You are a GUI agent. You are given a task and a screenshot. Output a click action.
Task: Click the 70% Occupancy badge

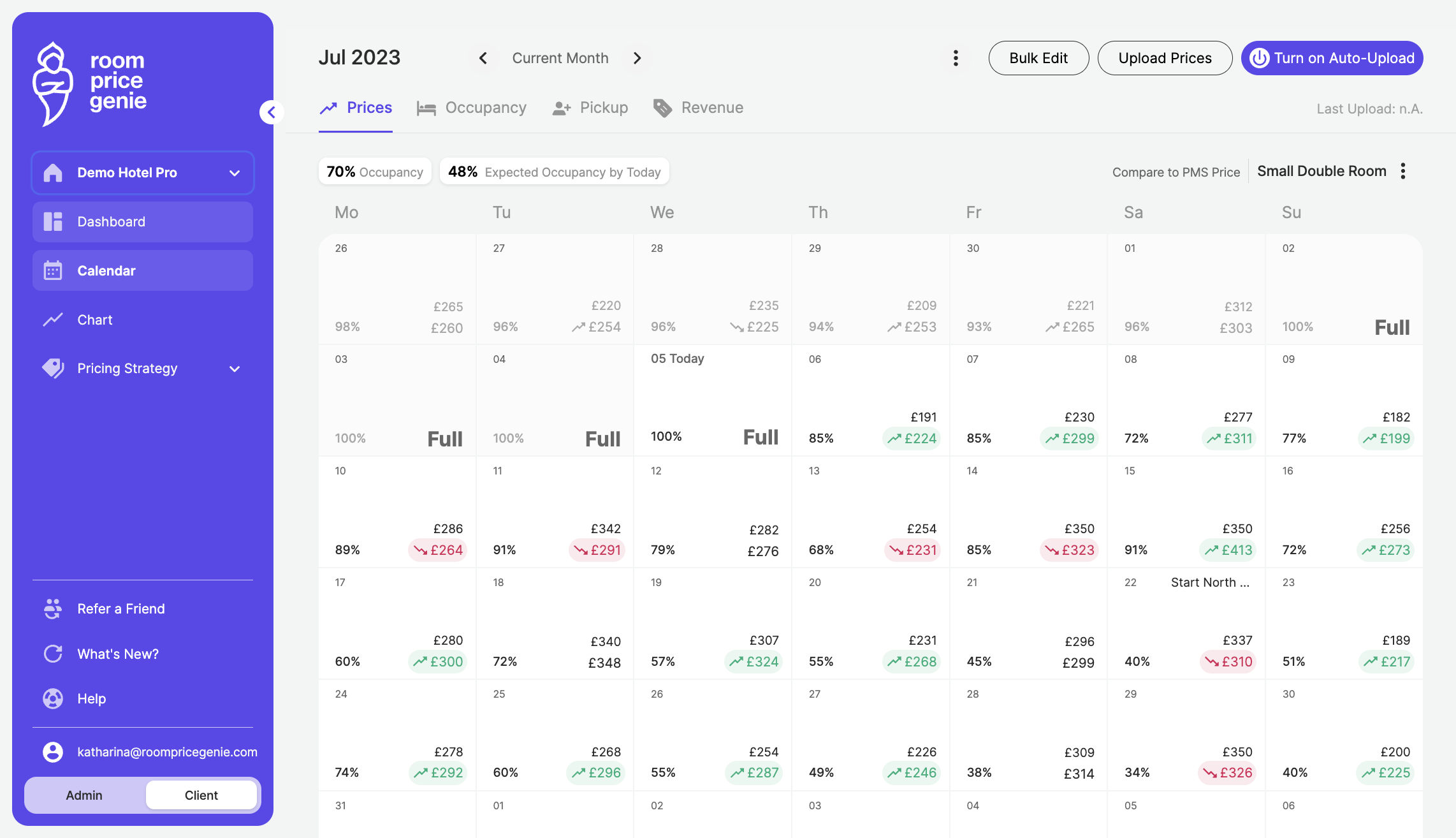coord(375,172)
